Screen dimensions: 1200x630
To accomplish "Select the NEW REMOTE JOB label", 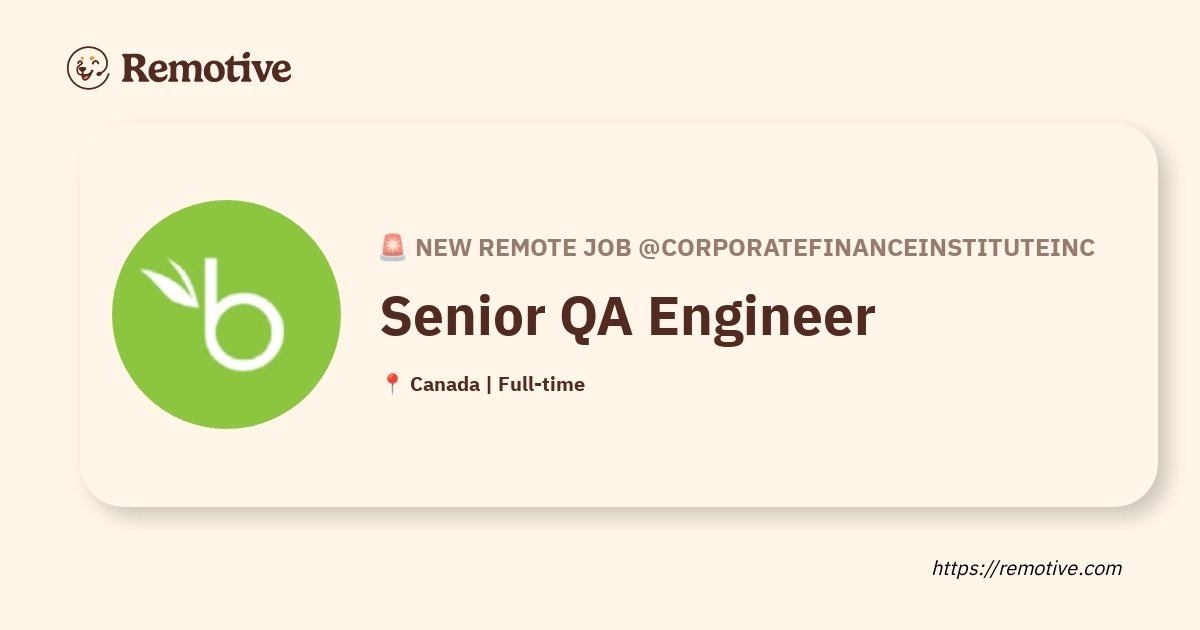I will pyautogui.click(x=523, y=248).
